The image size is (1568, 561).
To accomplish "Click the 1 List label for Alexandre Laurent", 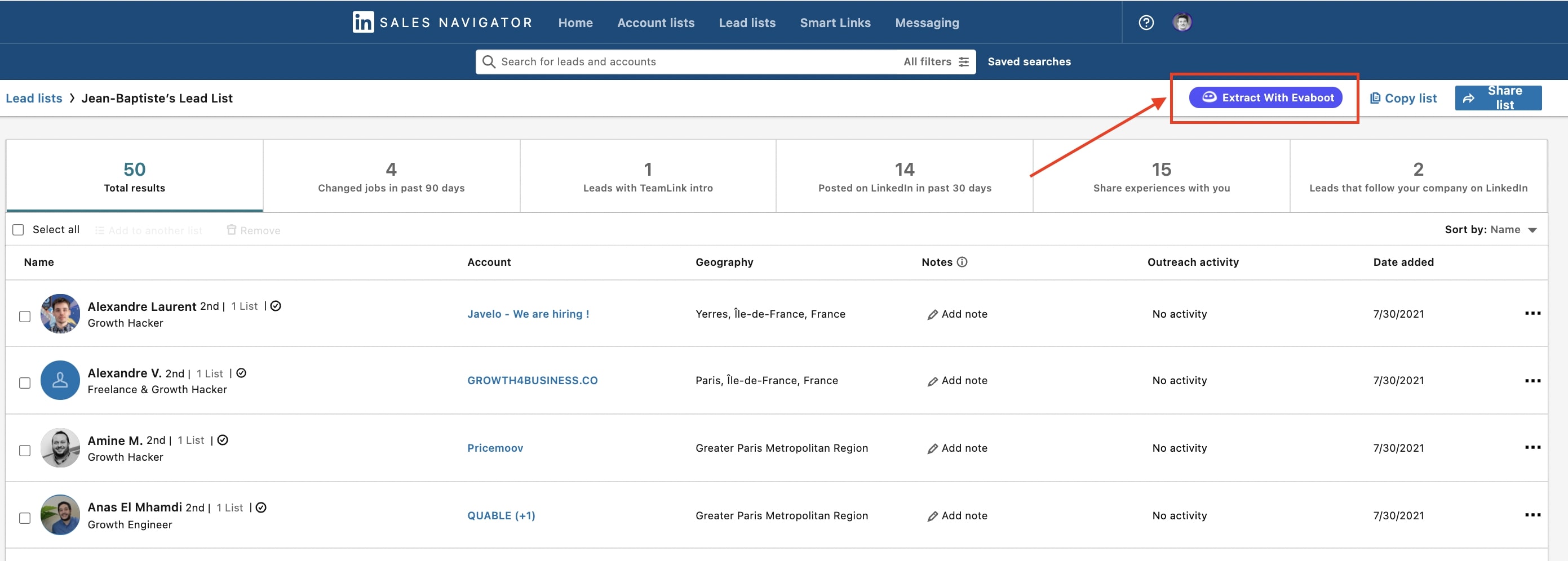I will (244, 306).
